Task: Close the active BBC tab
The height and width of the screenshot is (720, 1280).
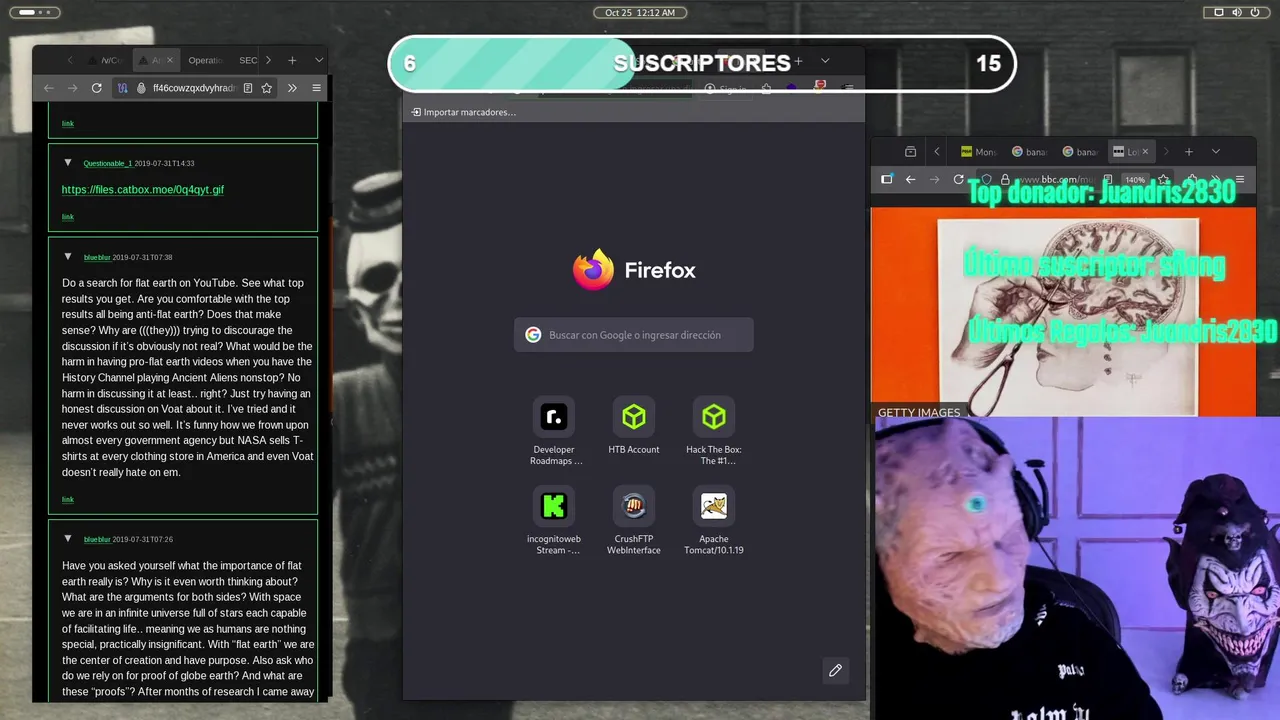Action: point(1145,152)
